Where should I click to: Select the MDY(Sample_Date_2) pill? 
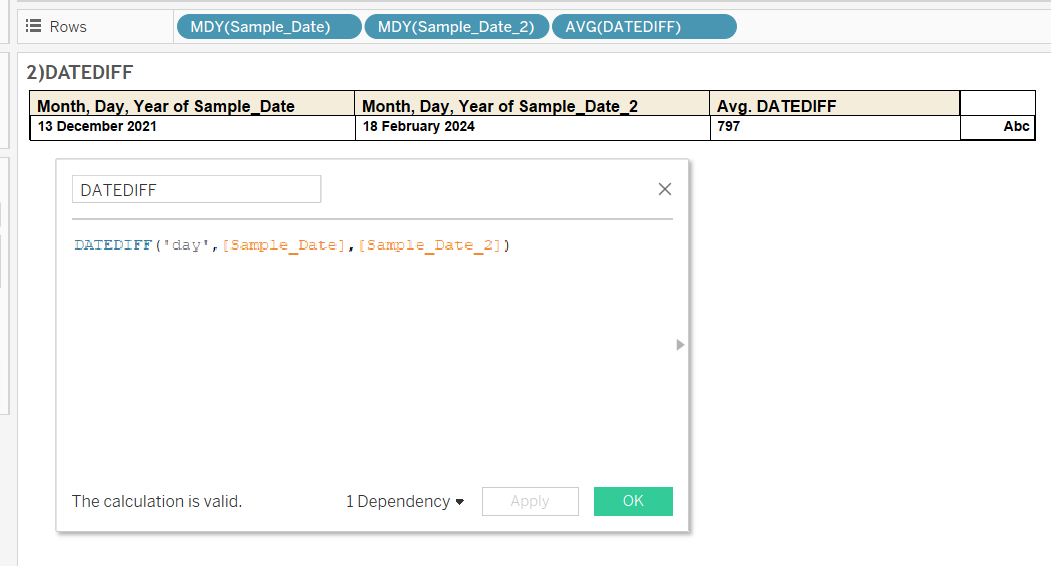pos(456,27)
